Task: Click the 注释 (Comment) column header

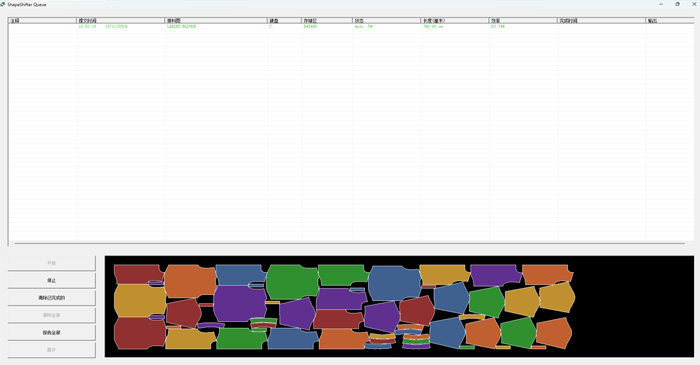Action: [x=42, y=21]
